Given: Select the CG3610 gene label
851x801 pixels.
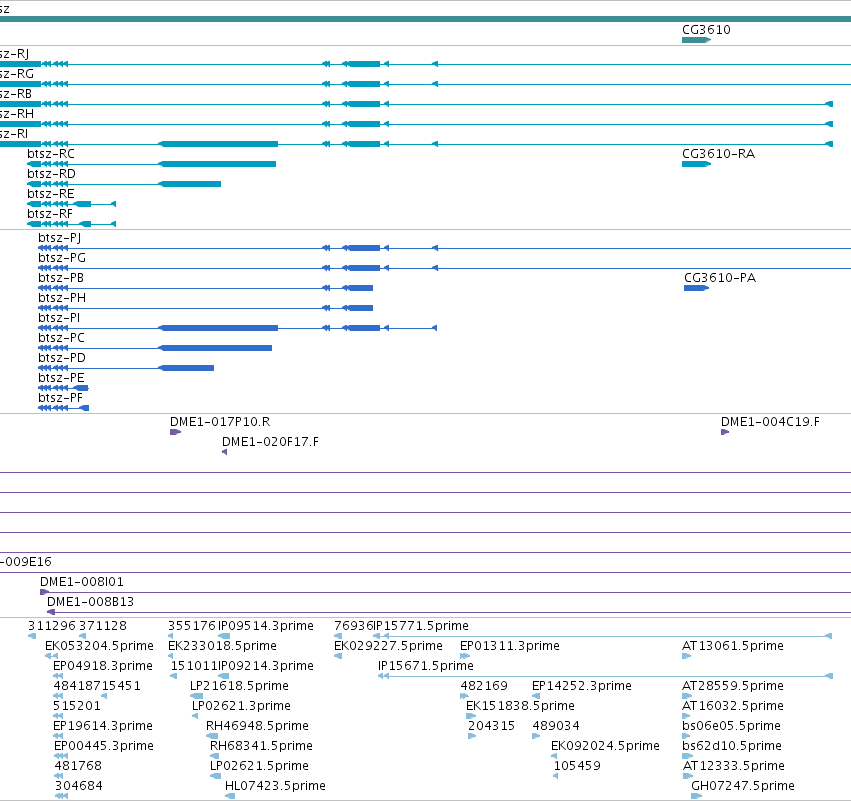Looking at the screenshot, I should [706, 30].
